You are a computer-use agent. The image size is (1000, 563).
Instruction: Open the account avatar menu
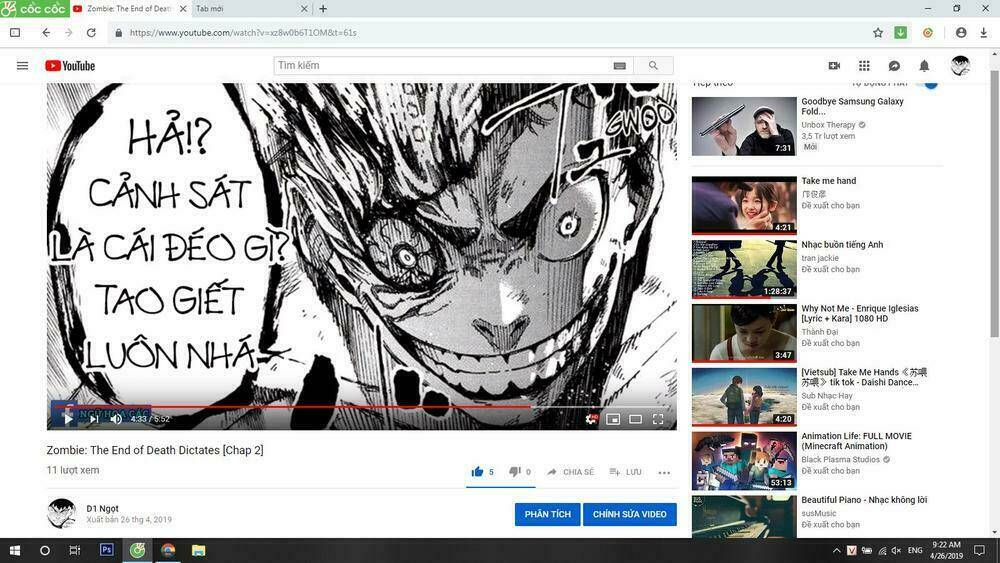click(960, 66)
